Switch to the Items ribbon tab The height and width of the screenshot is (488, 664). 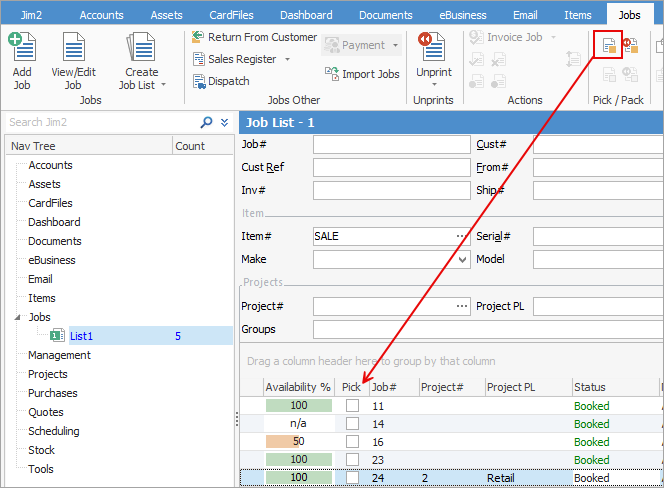tap(578, 15)
